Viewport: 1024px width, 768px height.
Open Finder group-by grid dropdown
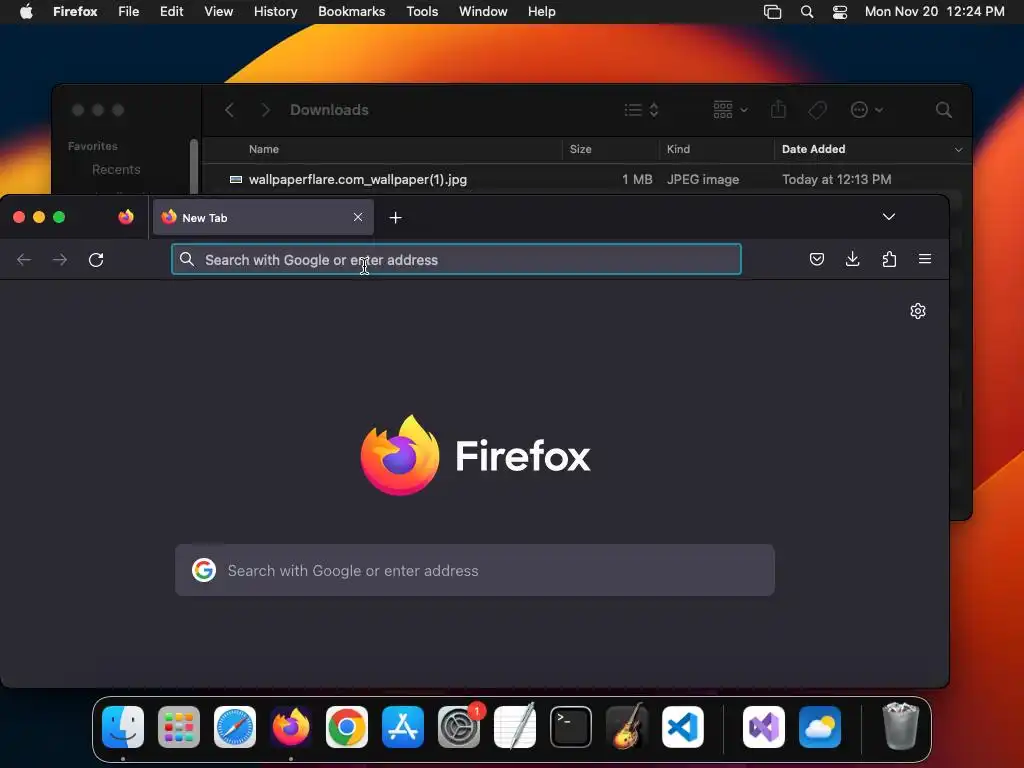[x=730, y=110]
